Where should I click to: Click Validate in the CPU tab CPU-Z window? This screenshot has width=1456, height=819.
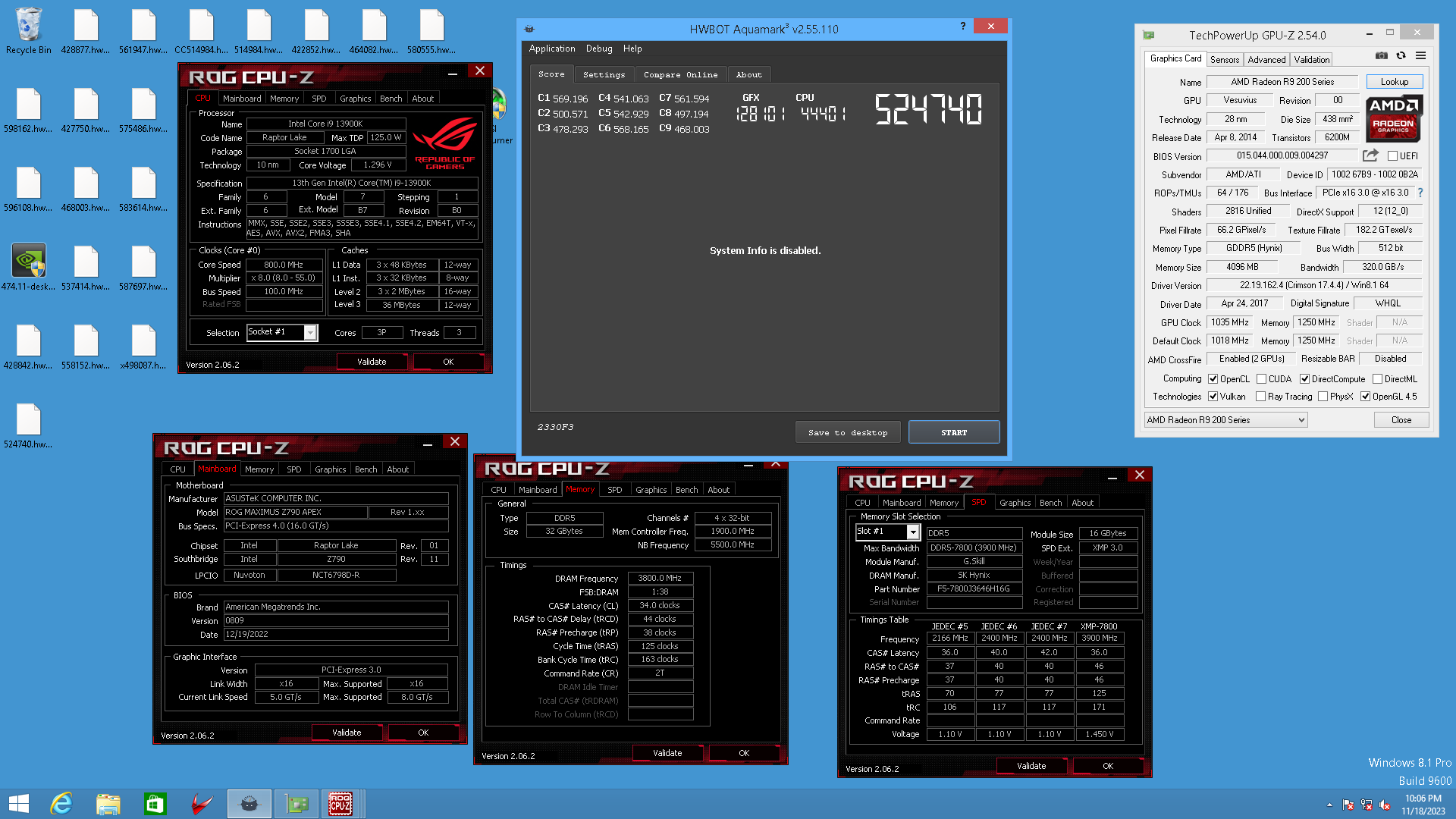[x=372, y=362]
